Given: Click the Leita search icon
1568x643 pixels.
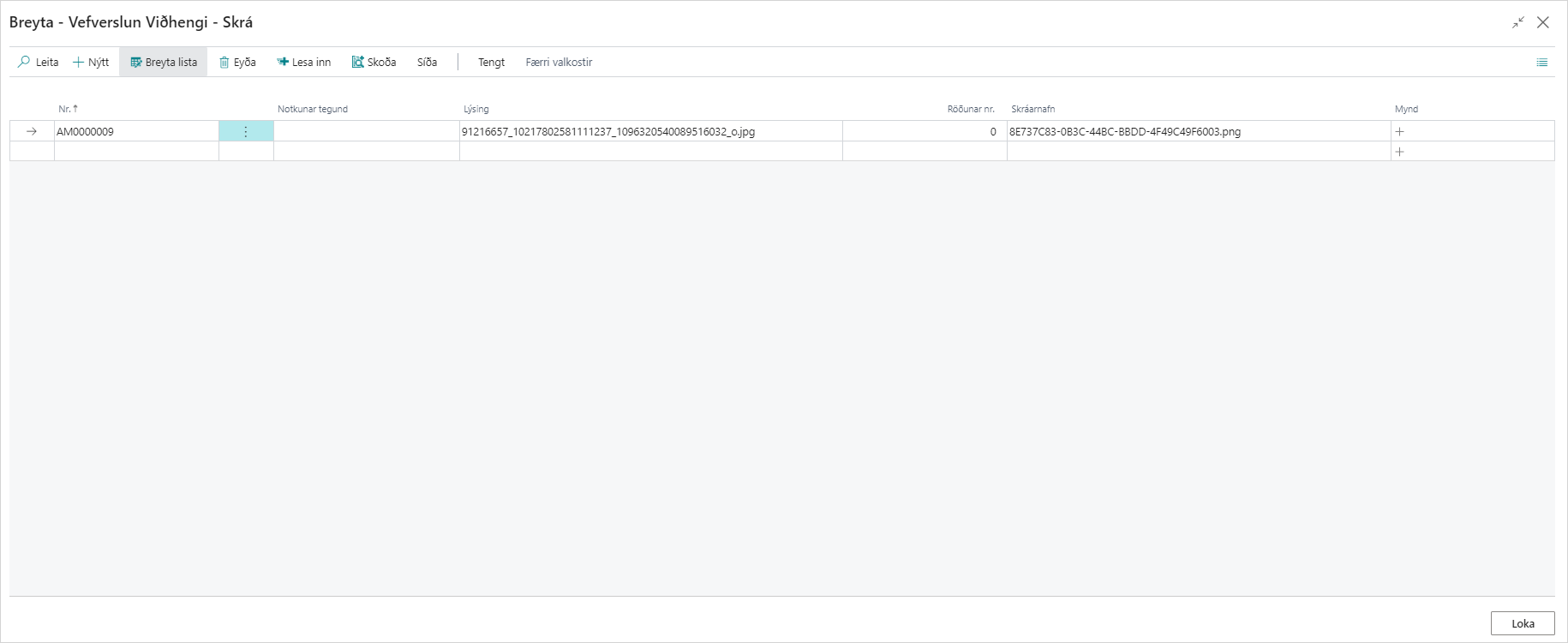Looking at the screenshot, I should pos(25,63).
